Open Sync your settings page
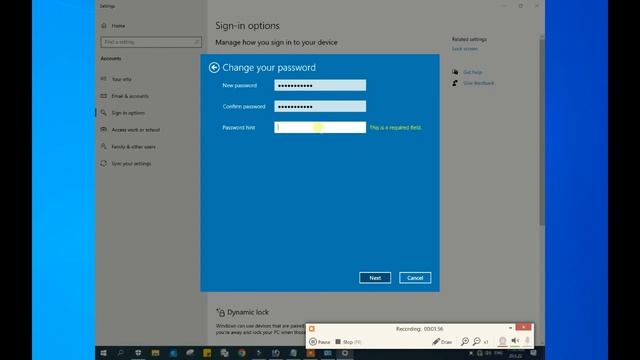 tap(131, 164)
